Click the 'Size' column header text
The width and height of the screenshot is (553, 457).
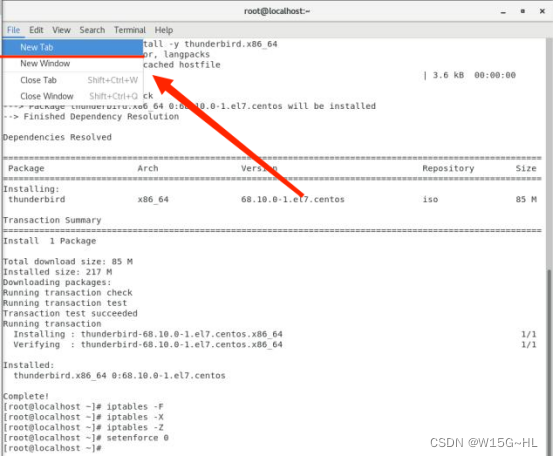[526, 168]
